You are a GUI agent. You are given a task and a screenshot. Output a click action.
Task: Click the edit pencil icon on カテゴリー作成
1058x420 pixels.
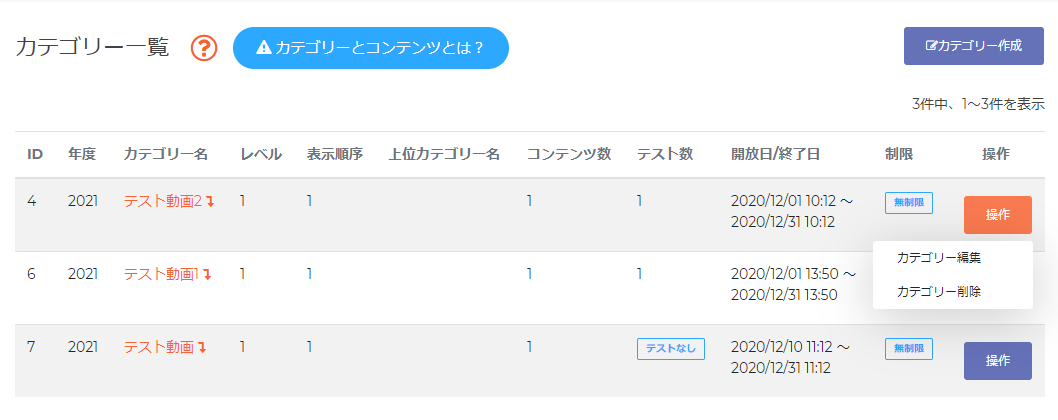[x=931, y=46]
